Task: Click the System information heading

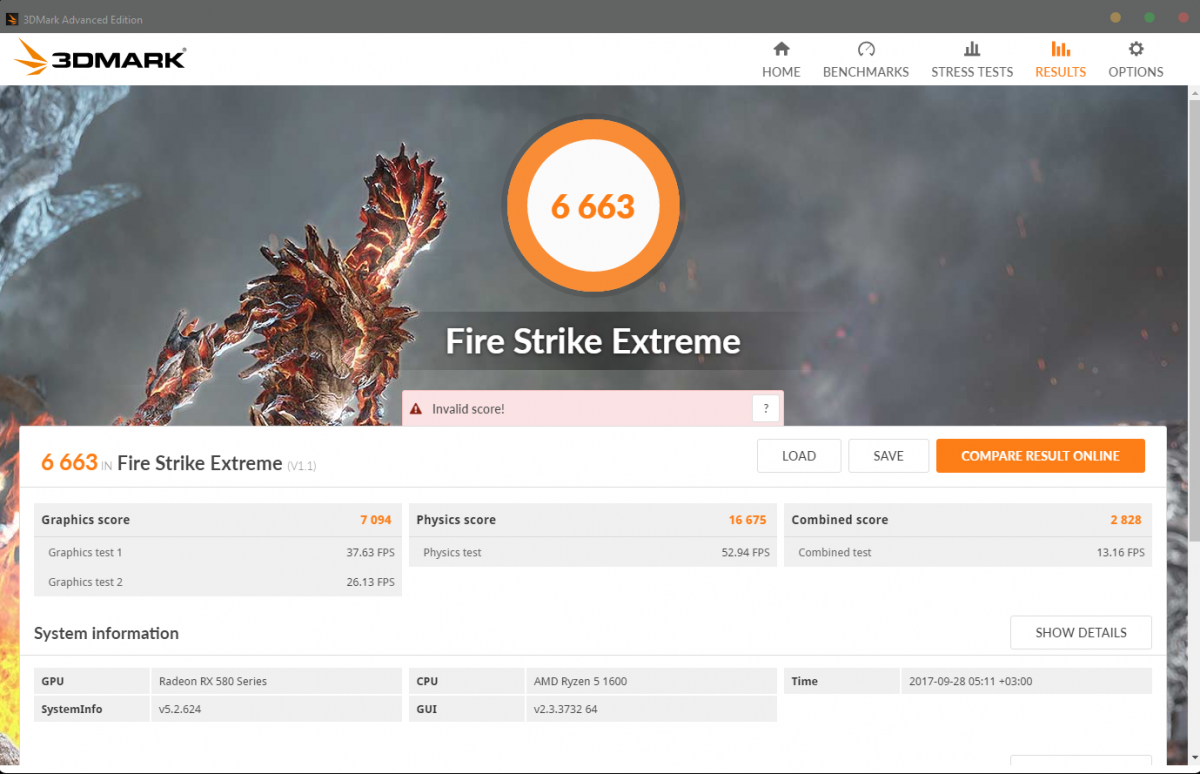Action: pyautogui.click(x=106, y=633)
